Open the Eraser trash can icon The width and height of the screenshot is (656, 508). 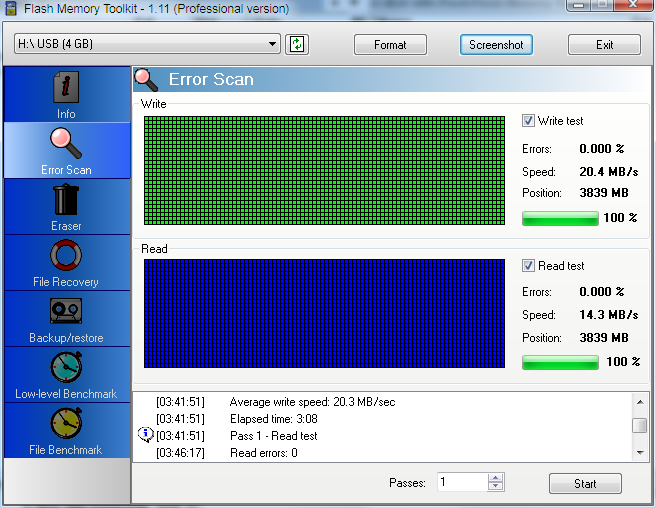66,200
